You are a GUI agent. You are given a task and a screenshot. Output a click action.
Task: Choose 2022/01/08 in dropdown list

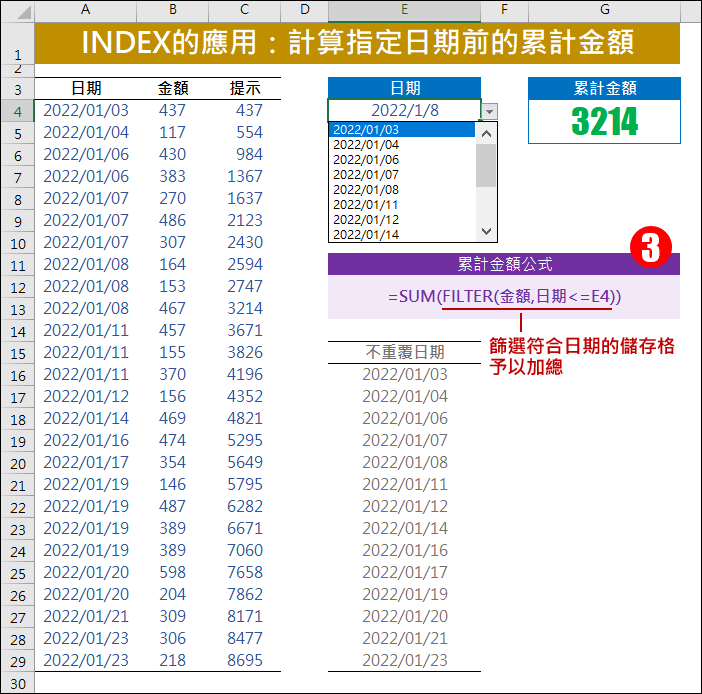pyautogui.click(x=402, y=190)
